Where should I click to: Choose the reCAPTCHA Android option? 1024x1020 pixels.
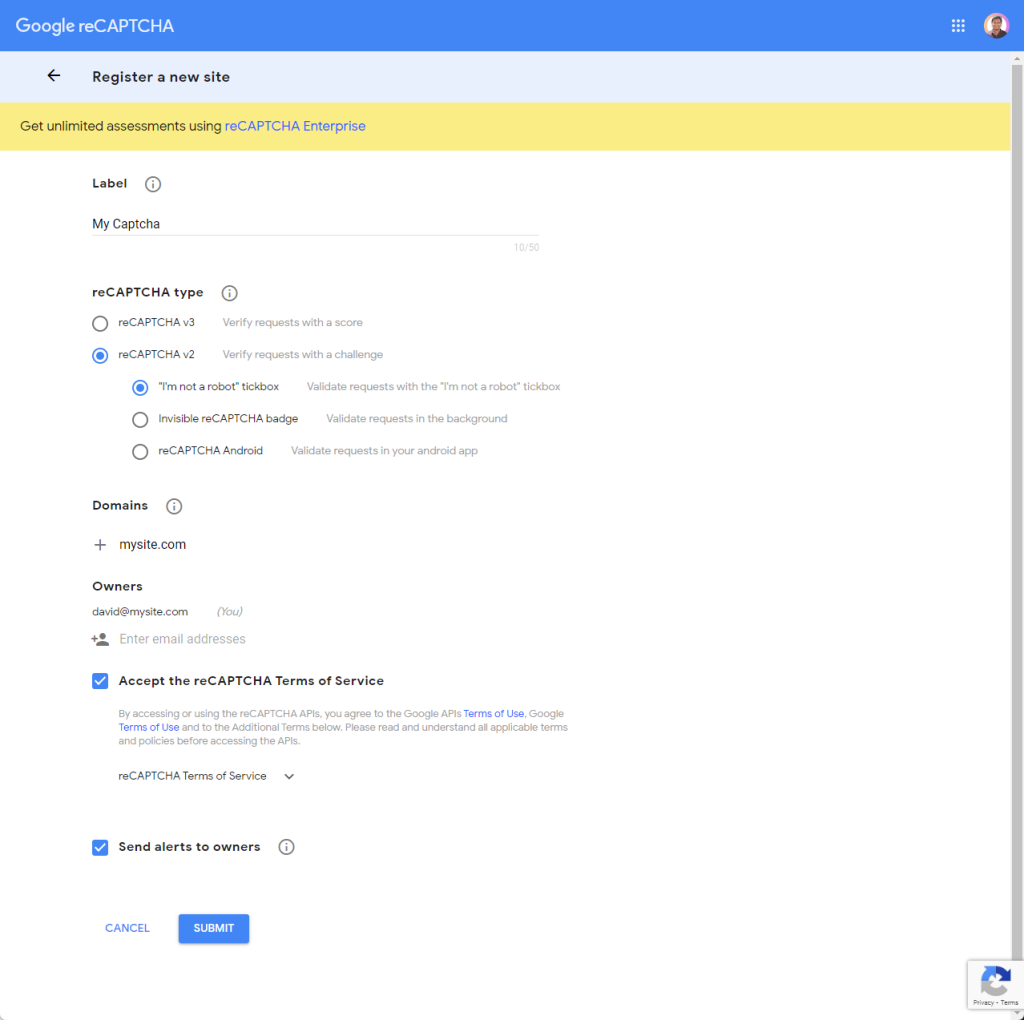pos(140,451)
